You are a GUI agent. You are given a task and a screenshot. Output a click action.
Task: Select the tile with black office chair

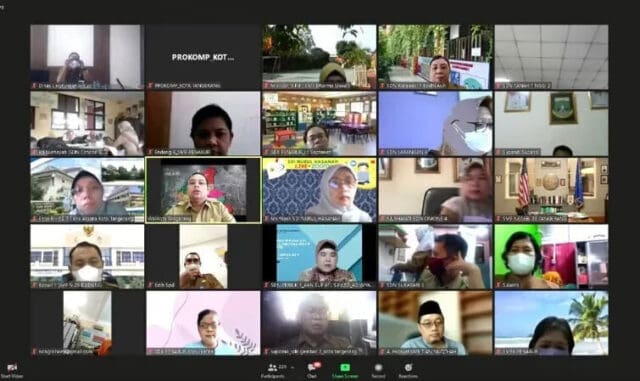tap(436, 190)
